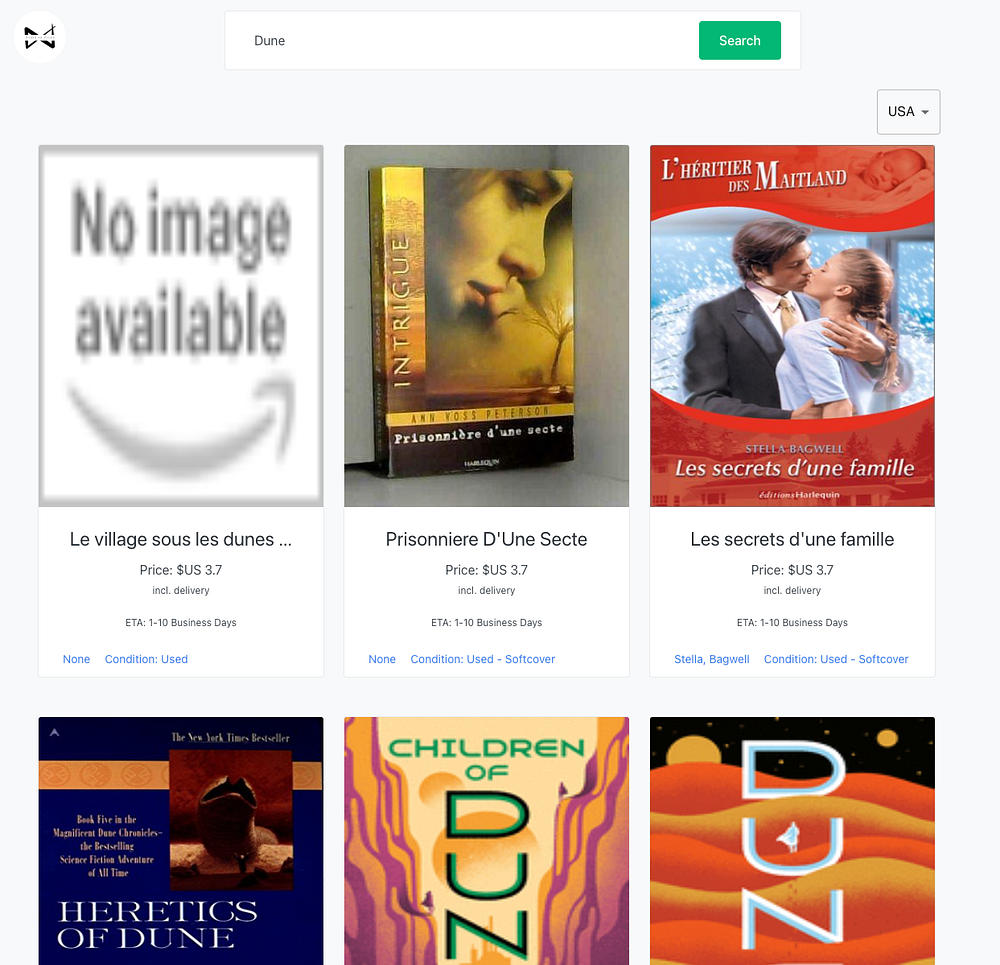
Task: Click the title 'Les secrets d'une famille'
Action: (x=792, y=540)
